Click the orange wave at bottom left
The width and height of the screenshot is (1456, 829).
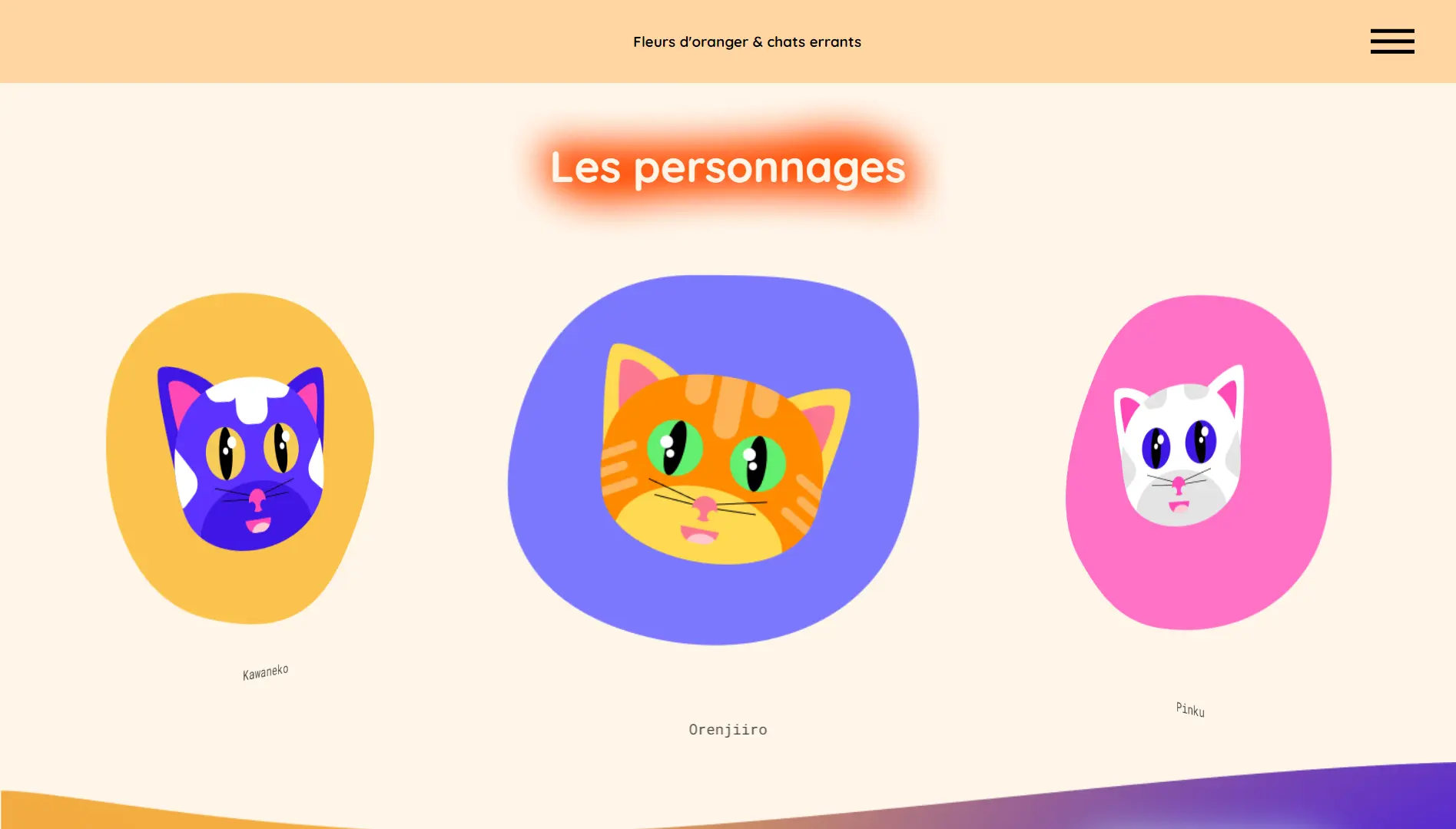(x=115, y=811)
